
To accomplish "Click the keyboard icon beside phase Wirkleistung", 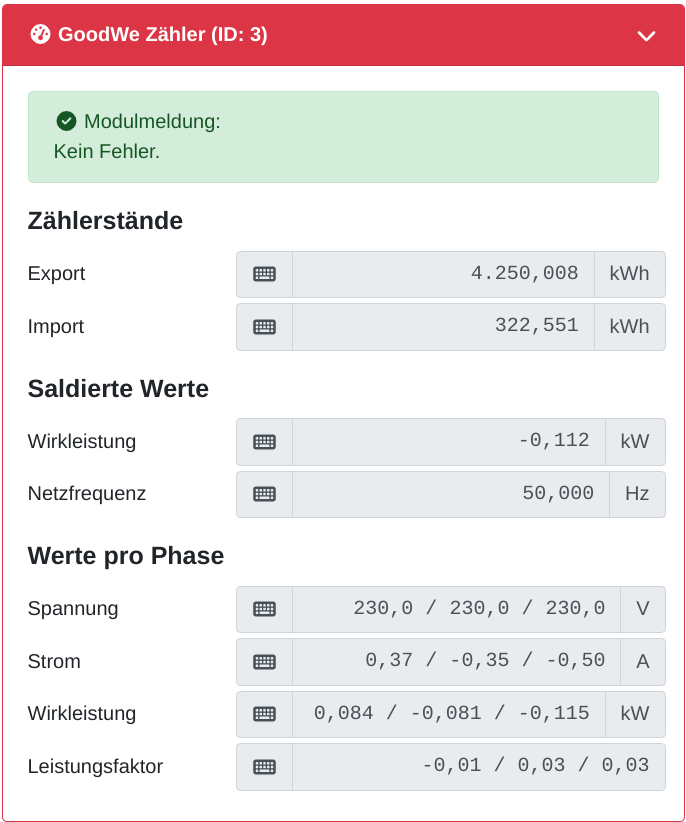I will [263, 714].
